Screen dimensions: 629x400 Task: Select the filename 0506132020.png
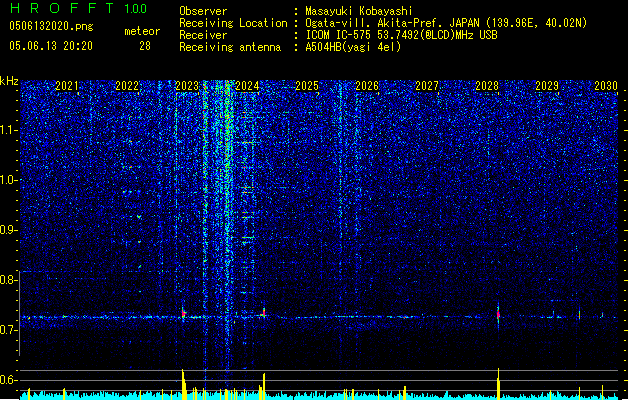click(51, 26)
